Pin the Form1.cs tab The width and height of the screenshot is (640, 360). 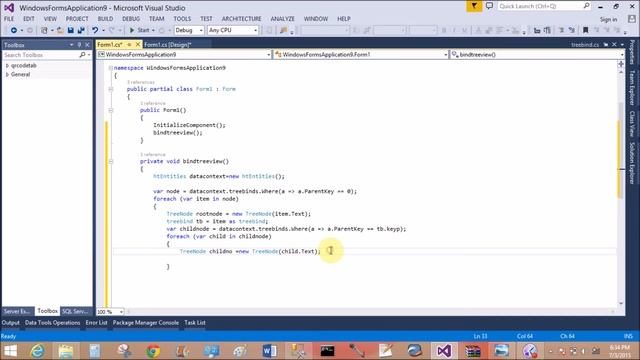129,44
